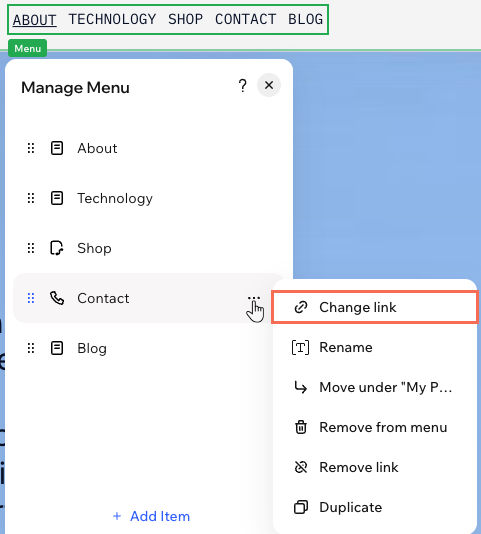This screenshot has width=481, height=534.
Task: Click the plus icon beside Add Item
Action: pos(117,516)
